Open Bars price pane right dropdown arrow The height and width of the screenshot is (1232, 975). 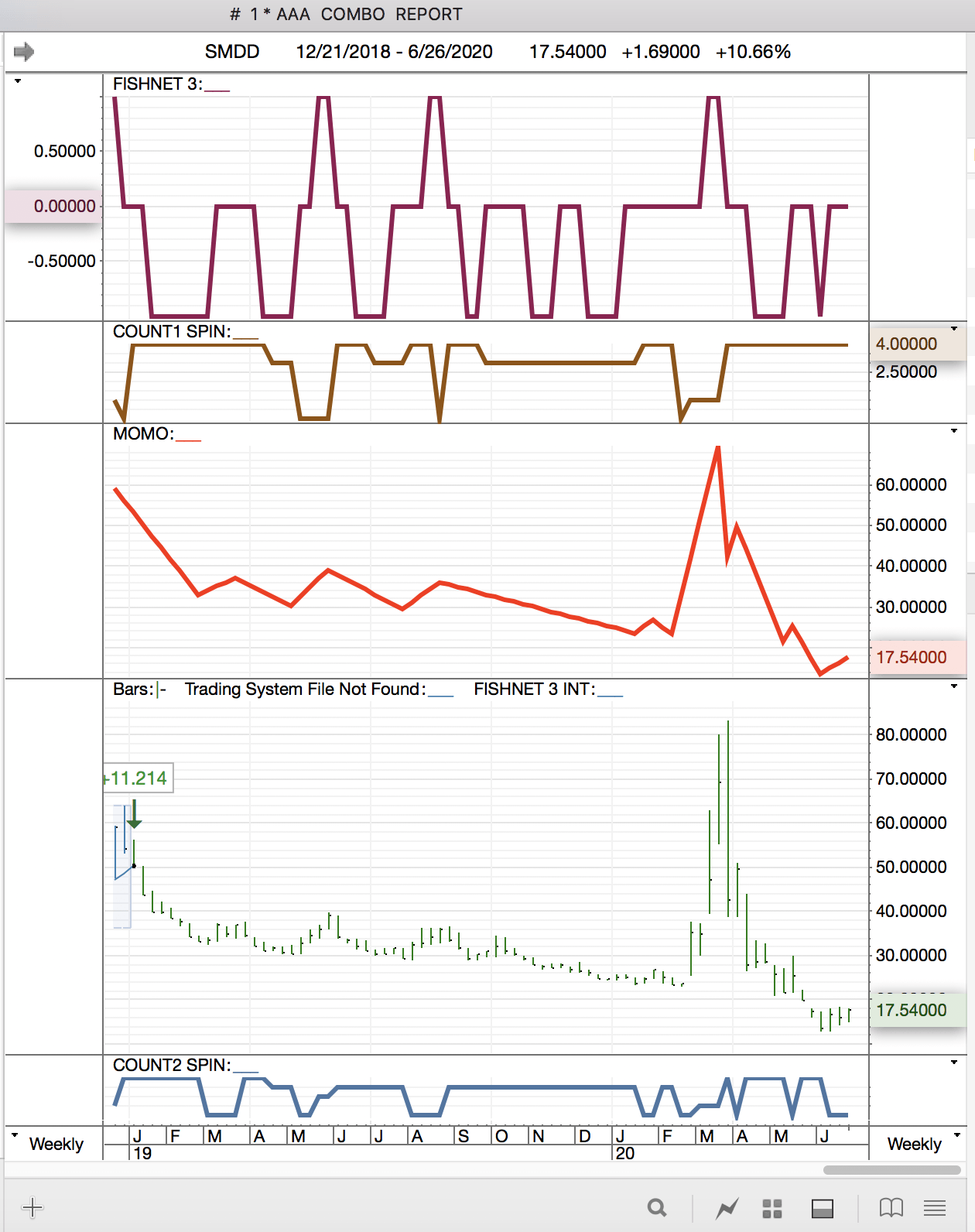pyautogui.click(x=954, y=686)
